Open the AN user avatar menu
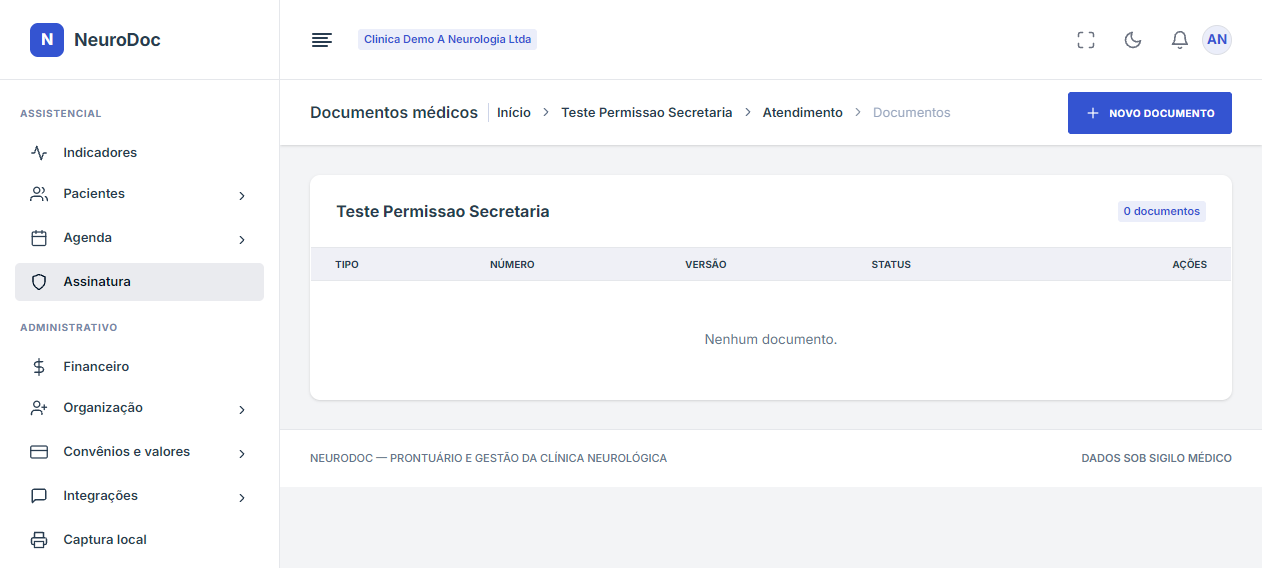This screenshot has height=568, width=1262. point(1217,40)
